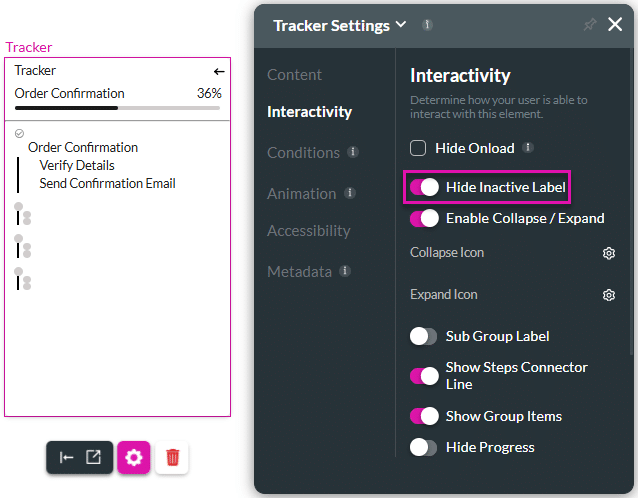638x498 pixels.
Task: Check the Hide Onload checkbox
Action: [x=418, y=148]
